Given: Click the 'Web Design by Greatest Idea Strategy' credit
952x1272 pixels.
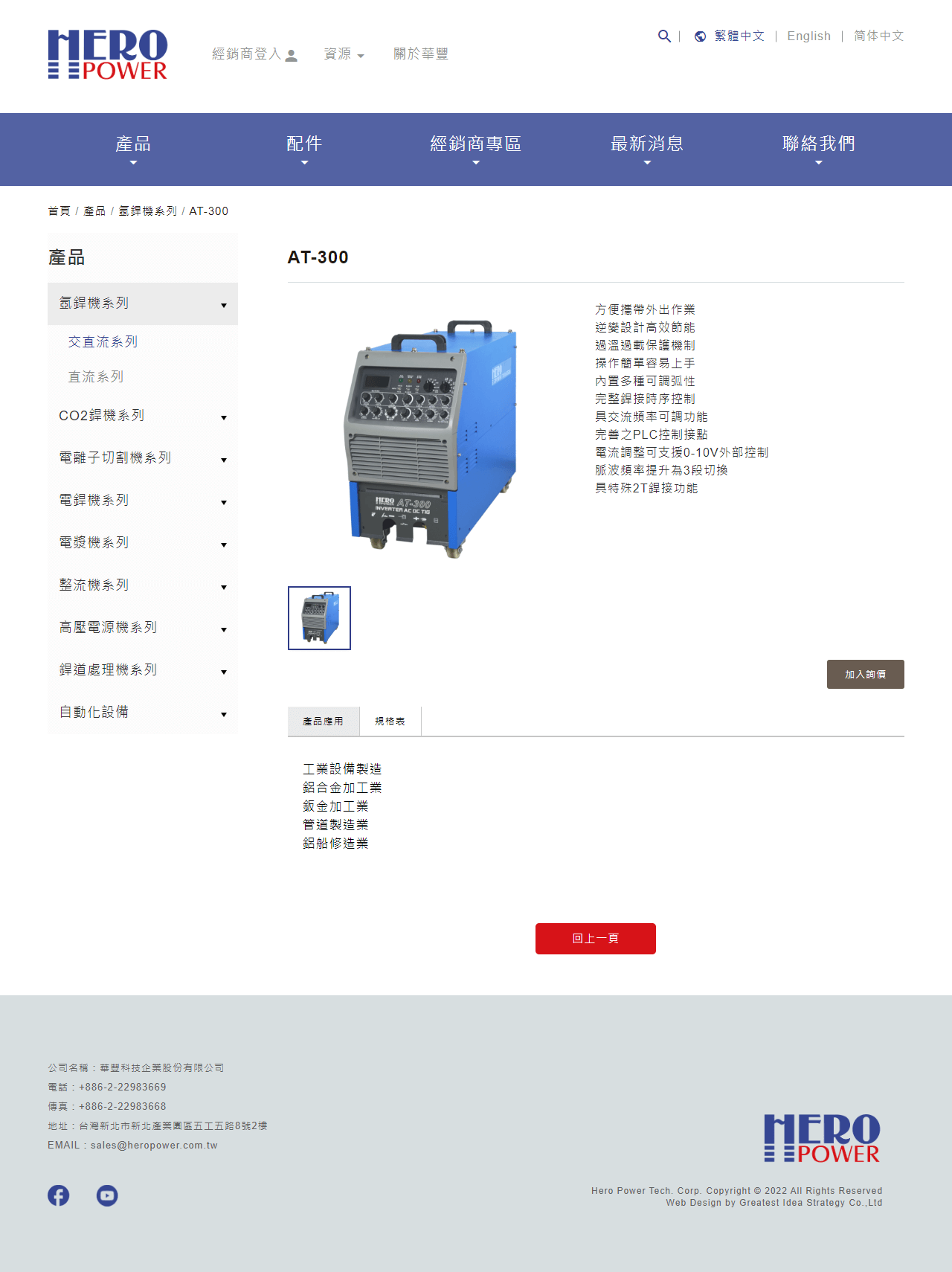Looking at the screenshot, I should tap(774, 1203).
